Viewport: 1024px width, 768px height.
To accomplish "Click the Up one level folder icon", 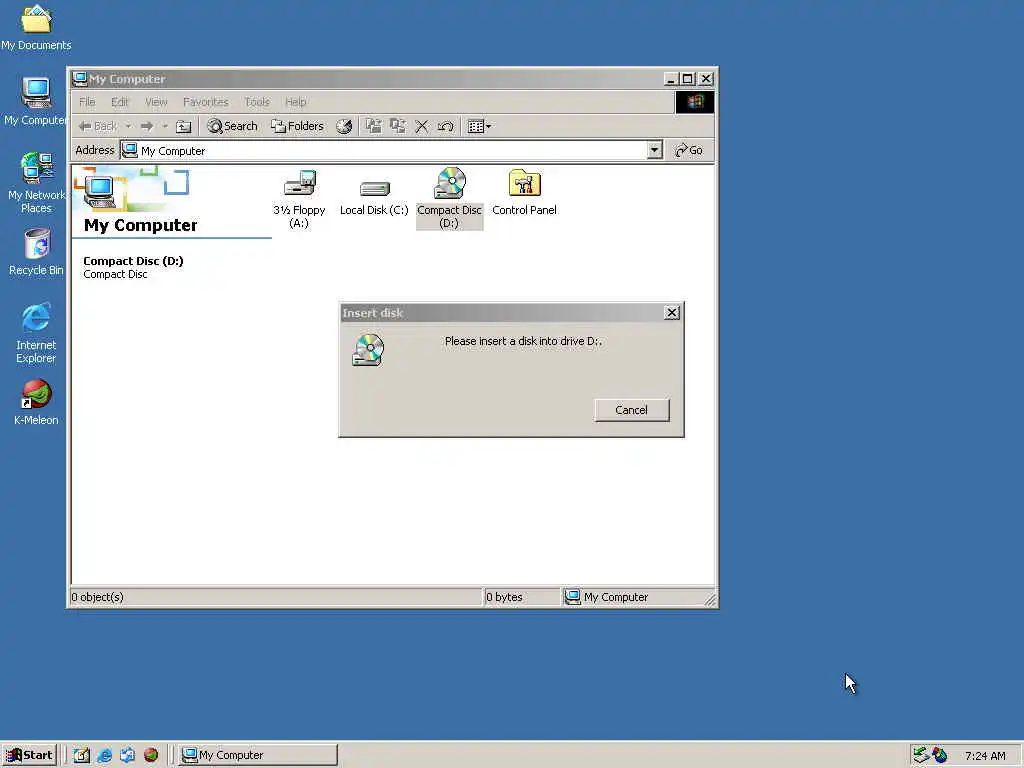I will coord(184,126).
